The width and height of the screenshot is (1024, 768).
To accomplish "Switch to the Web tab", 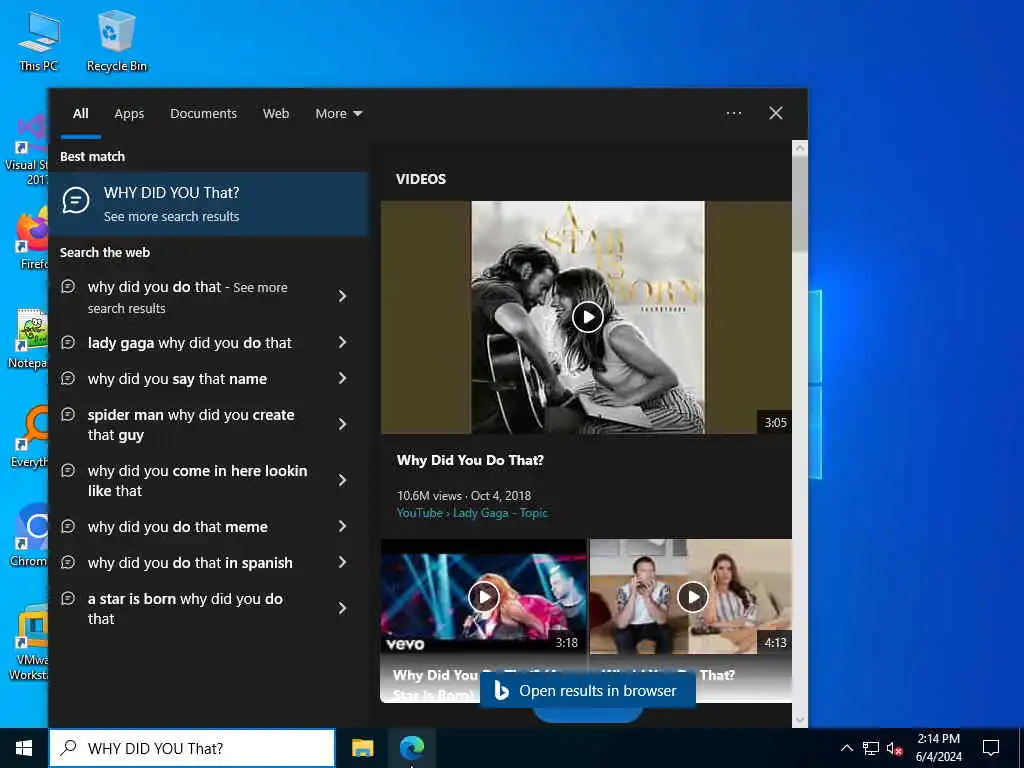I will (x=276, y=114).
